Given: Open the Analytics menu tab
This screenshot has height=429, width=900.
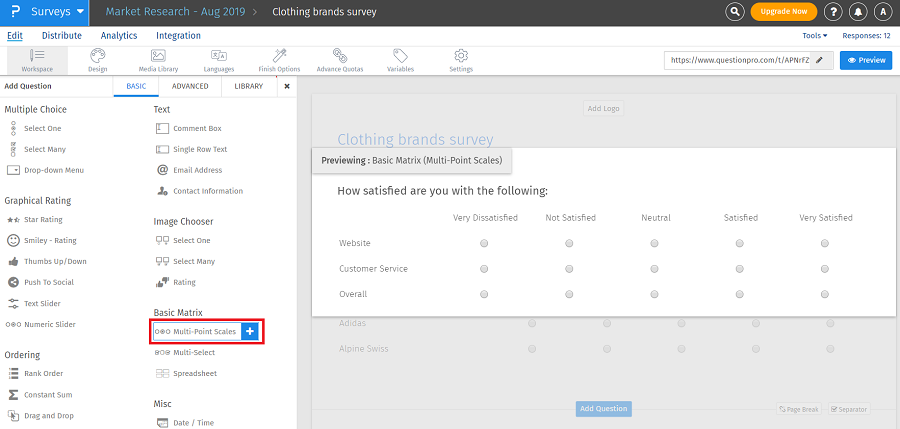Looking at the screenshot, I should click(x=119, y=36).
